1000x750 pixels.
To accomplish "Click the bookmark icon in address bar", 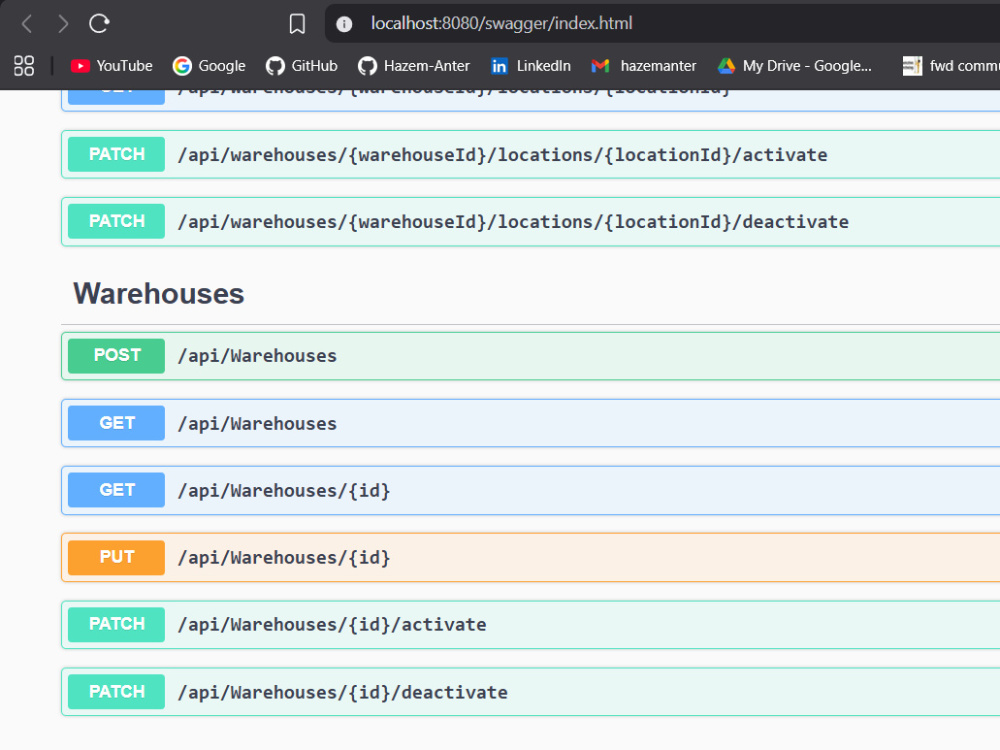I will coord(297,24).
